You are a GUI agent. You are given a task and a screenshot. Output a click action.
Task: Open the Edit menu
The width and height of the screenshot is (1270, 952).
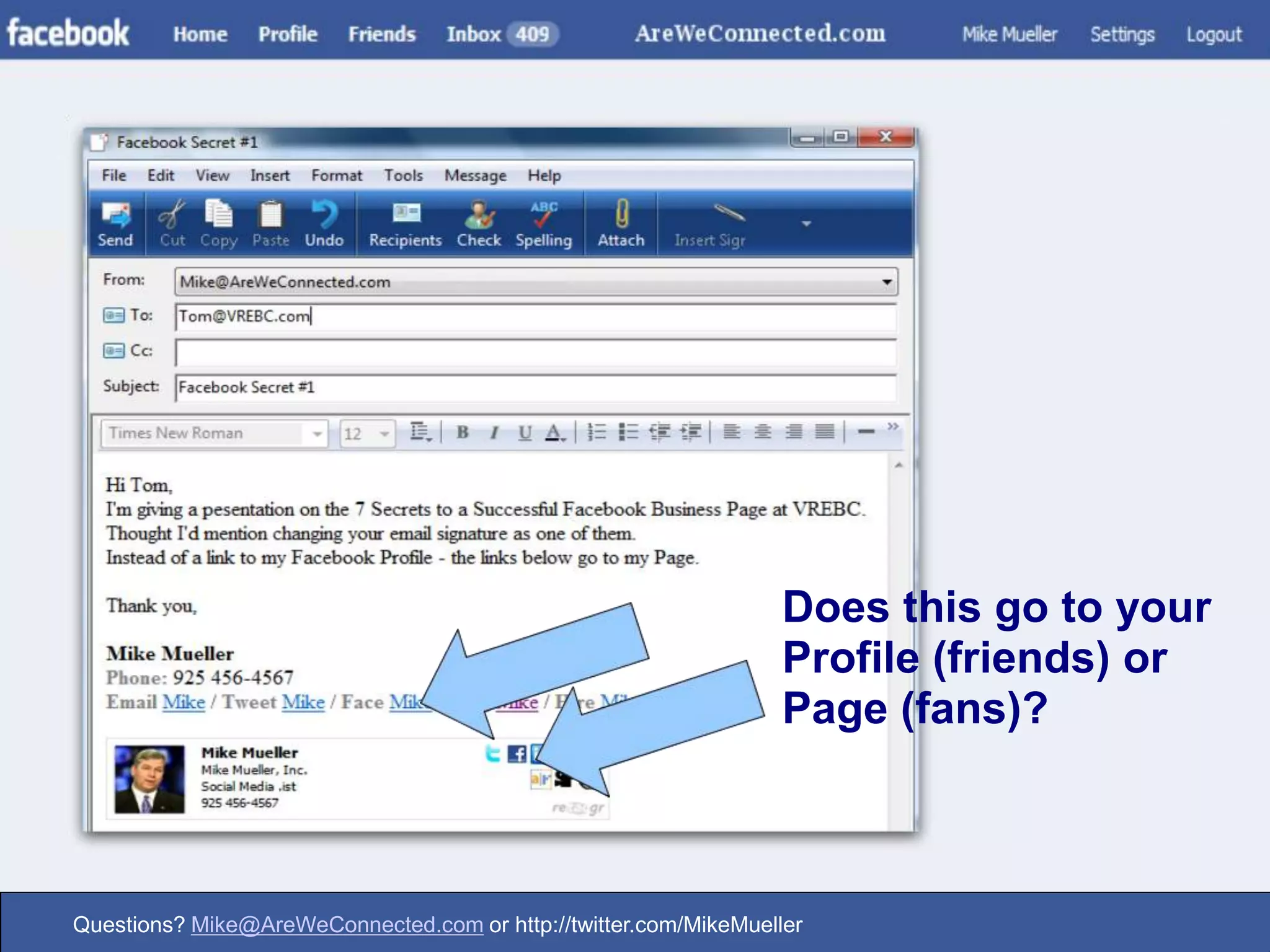pos(161,175)
